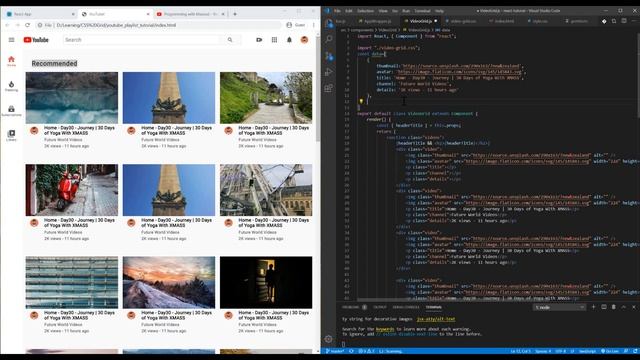Switch to the VideoGrid.js editor tab
This screenshot has width=640, height=360.
(420, 21)
